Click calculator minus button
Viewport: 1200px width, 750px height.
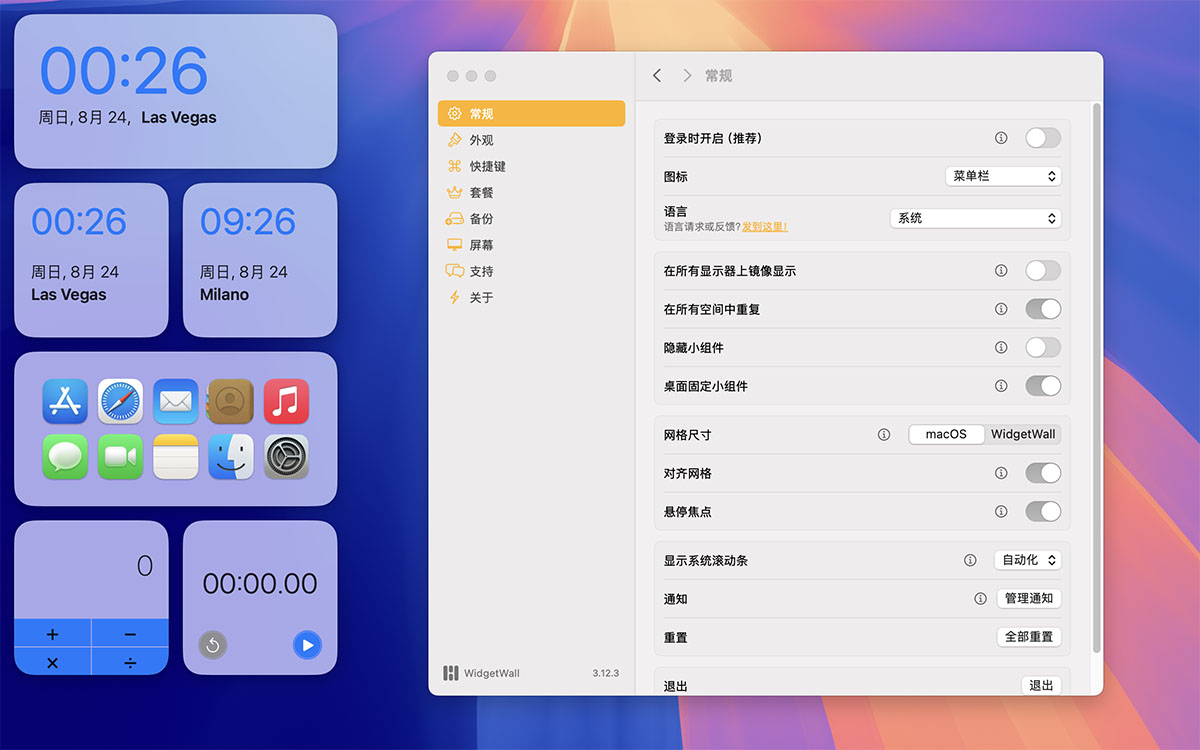(x=130, y=634)
